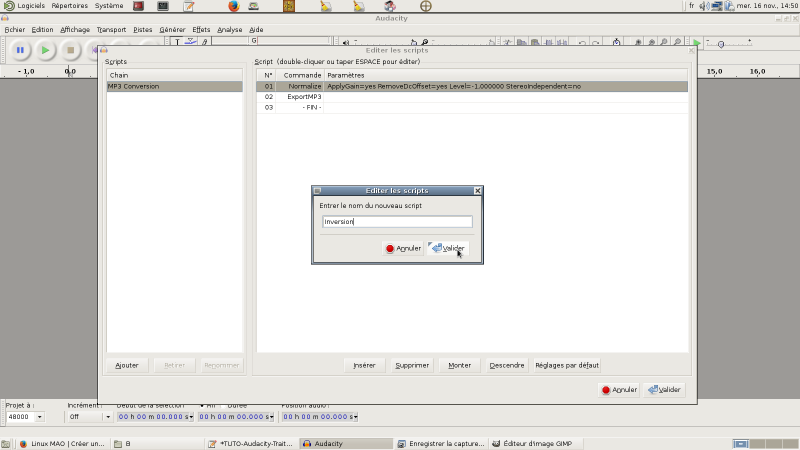Screen dimensions: 800x450
Task: Click the new script name input field
Action: point(397,221)
